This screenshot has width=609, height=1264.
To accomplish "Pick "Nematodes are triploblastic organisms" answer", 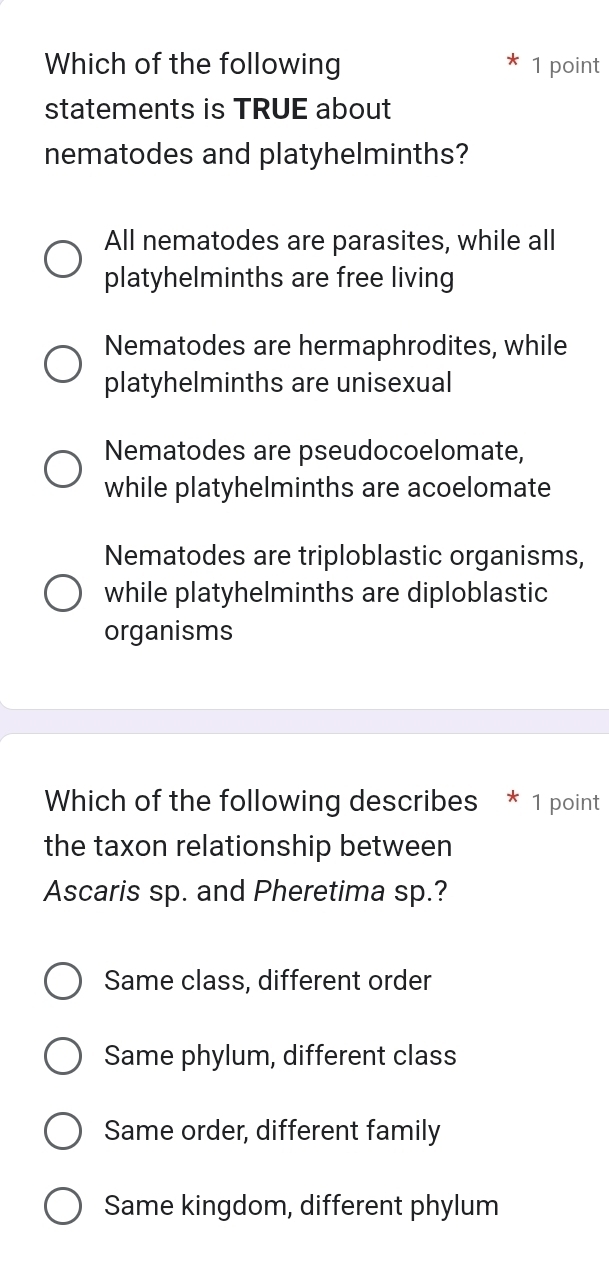I will 62,592.
